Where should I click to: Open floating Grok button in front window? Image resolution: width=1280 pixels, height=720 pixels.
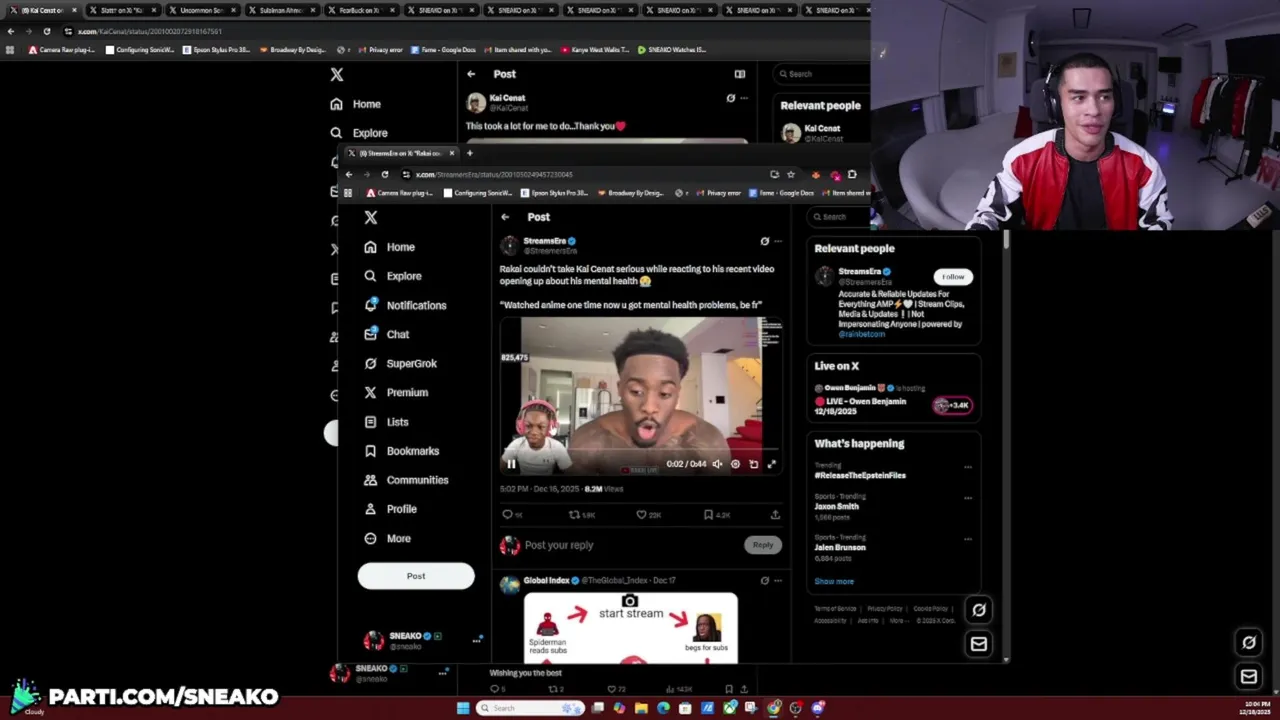pos(979,610)
